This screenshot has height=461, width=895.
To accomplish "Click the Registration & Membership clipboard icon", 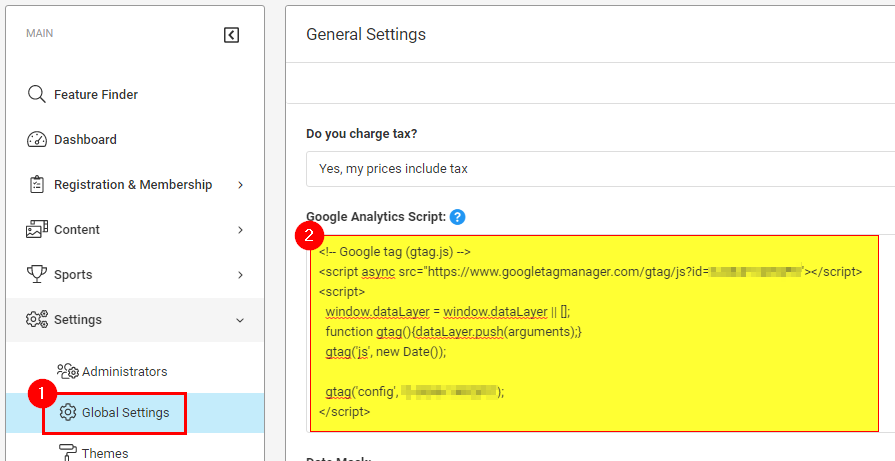I will (37, 184).
